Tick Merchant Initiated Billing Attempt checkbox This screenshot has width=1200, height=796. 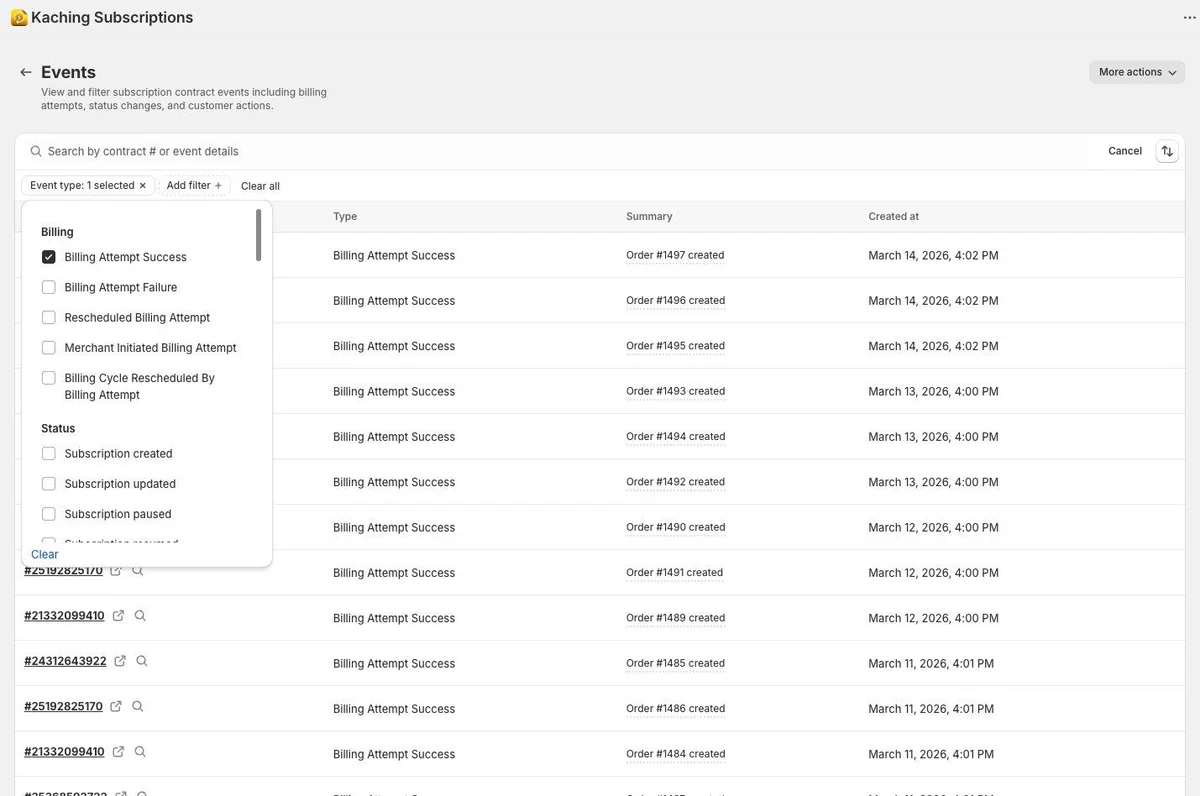click(x=48, y=348)
